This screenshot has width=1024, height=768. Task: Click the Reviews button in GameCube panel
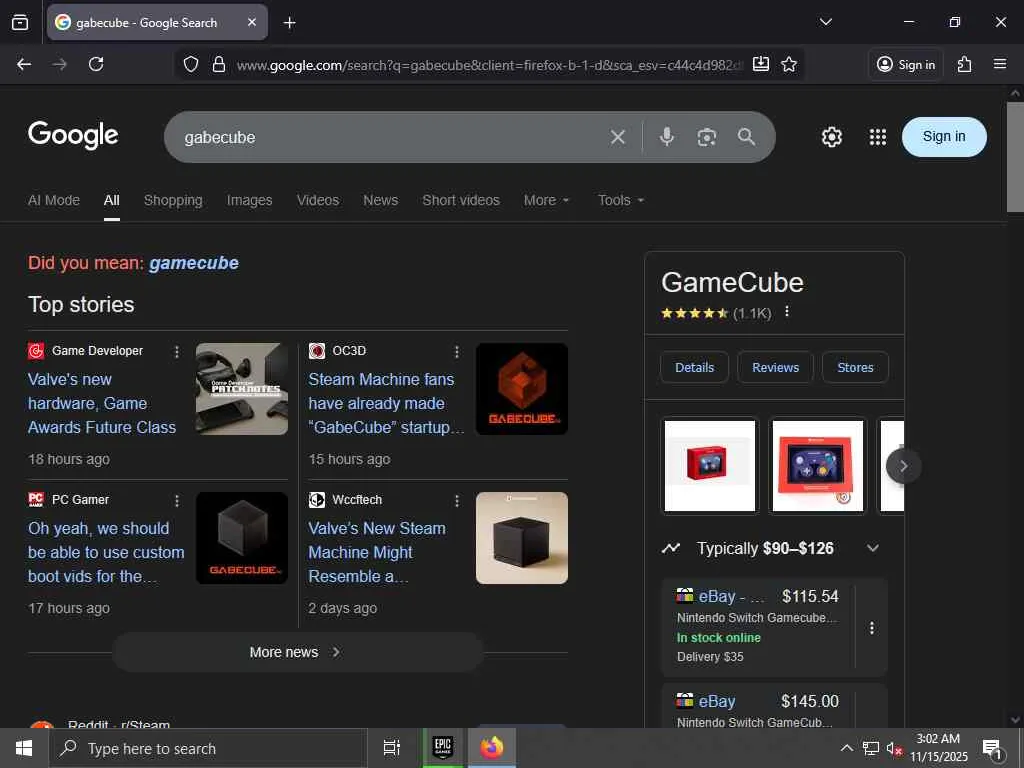pyautogui.click(x=775, y=367)
